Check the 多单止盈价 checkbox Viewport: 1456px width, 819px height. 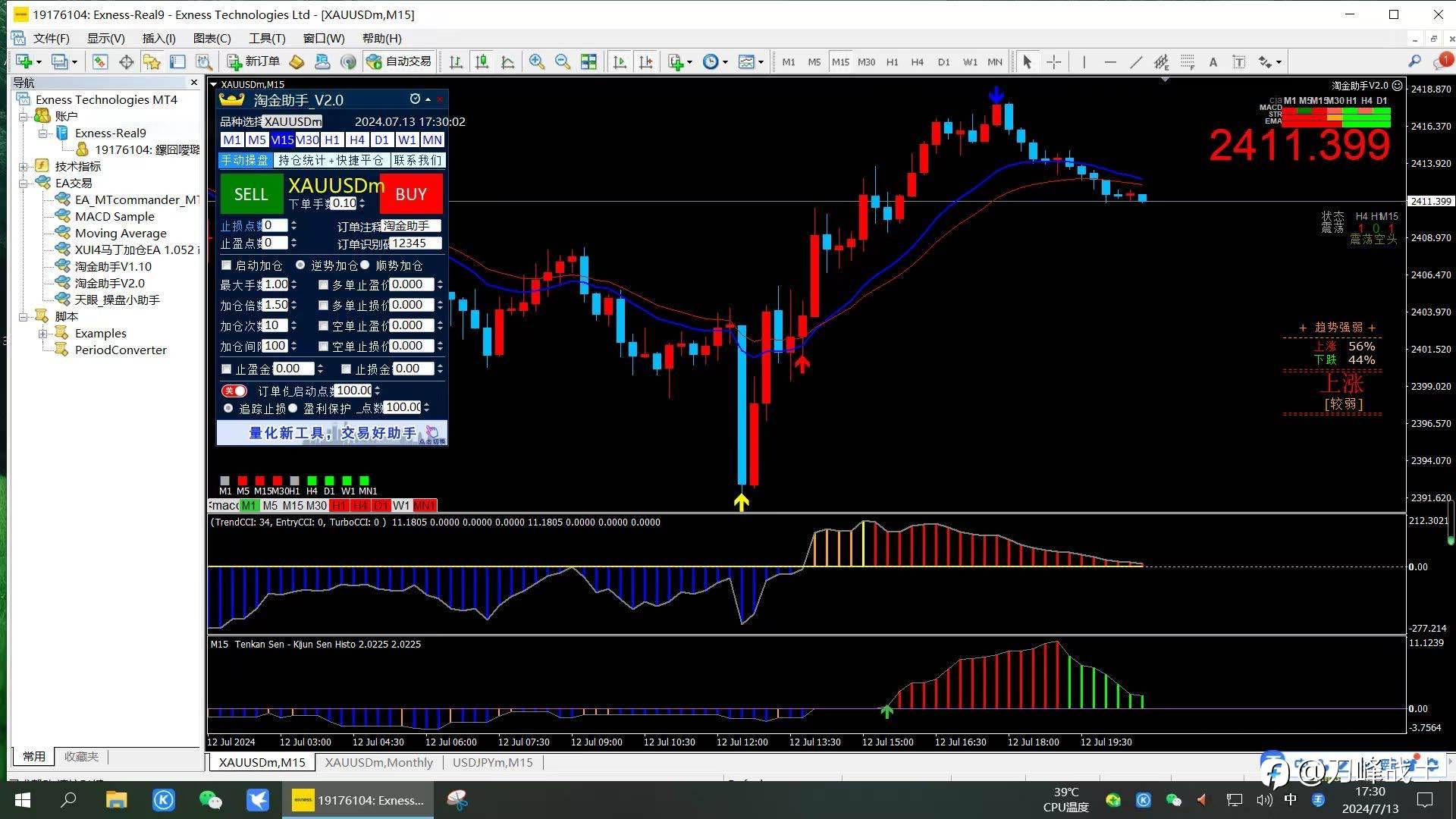pyautogui.click(x=324, y=285)
